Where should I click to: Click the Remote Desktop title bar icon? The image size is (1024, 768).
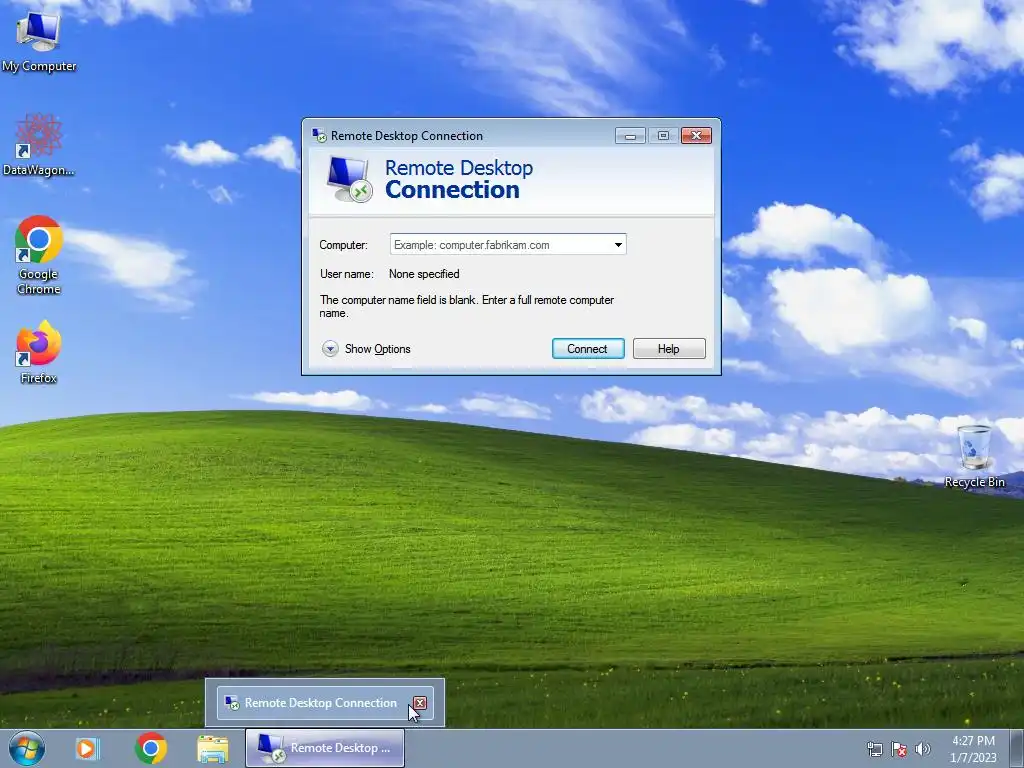point(319,136)
